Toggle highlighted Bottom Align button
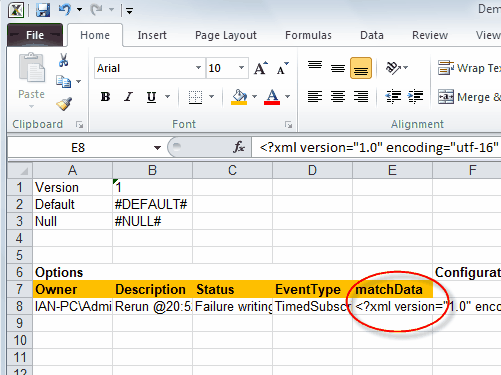The width and height of the screenshot is (501, 375). [x=361, y=68]
